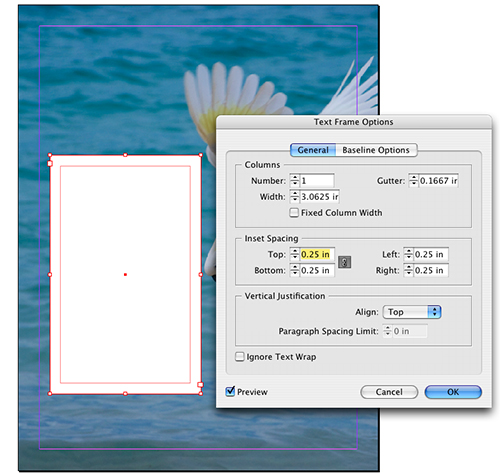This screenshot has height=473, width=500.
Task: Switch to the Baseline Options tab
Action: [x=376, y=150]
